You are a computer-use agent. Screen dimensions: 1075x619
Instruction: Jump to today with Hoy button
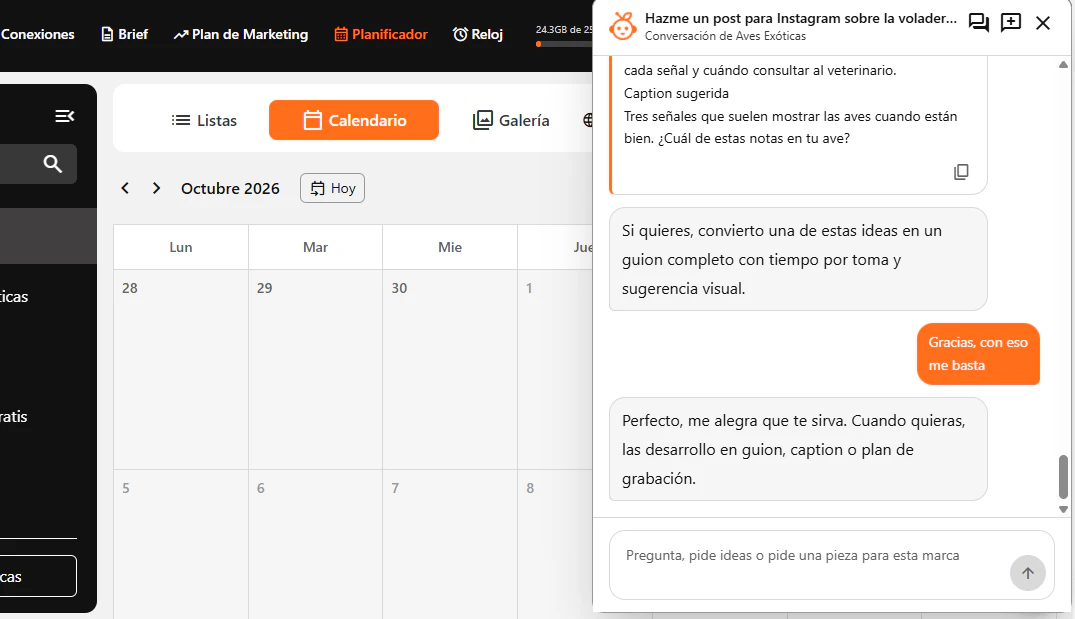pyautogui.click(x=333, y=188)
